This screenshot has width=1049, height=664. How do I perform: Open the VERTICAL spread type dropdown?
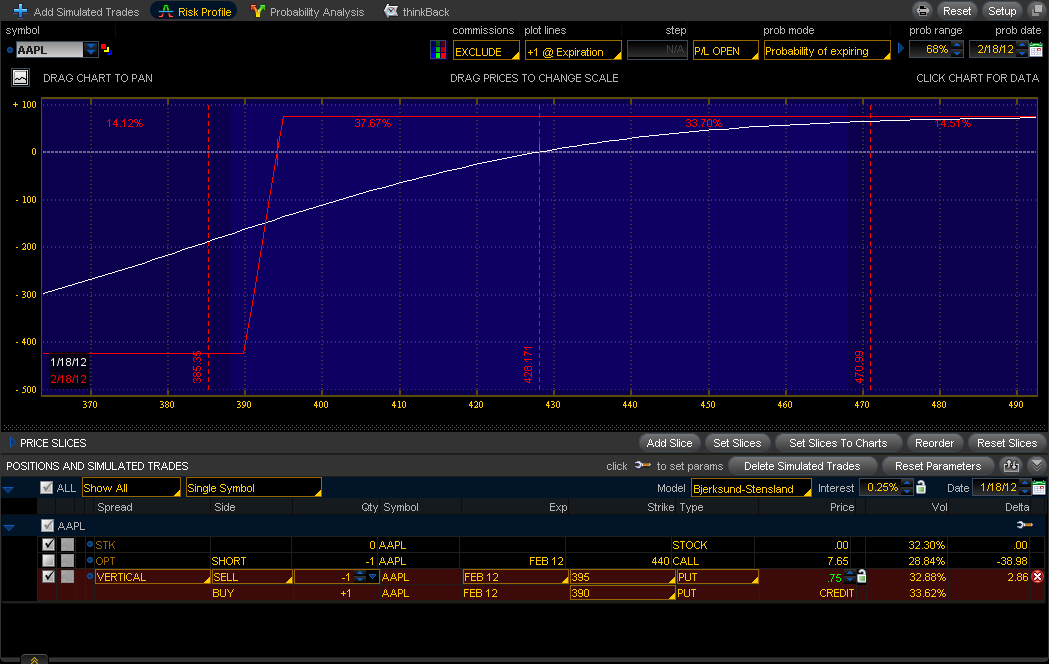point(153,576)
